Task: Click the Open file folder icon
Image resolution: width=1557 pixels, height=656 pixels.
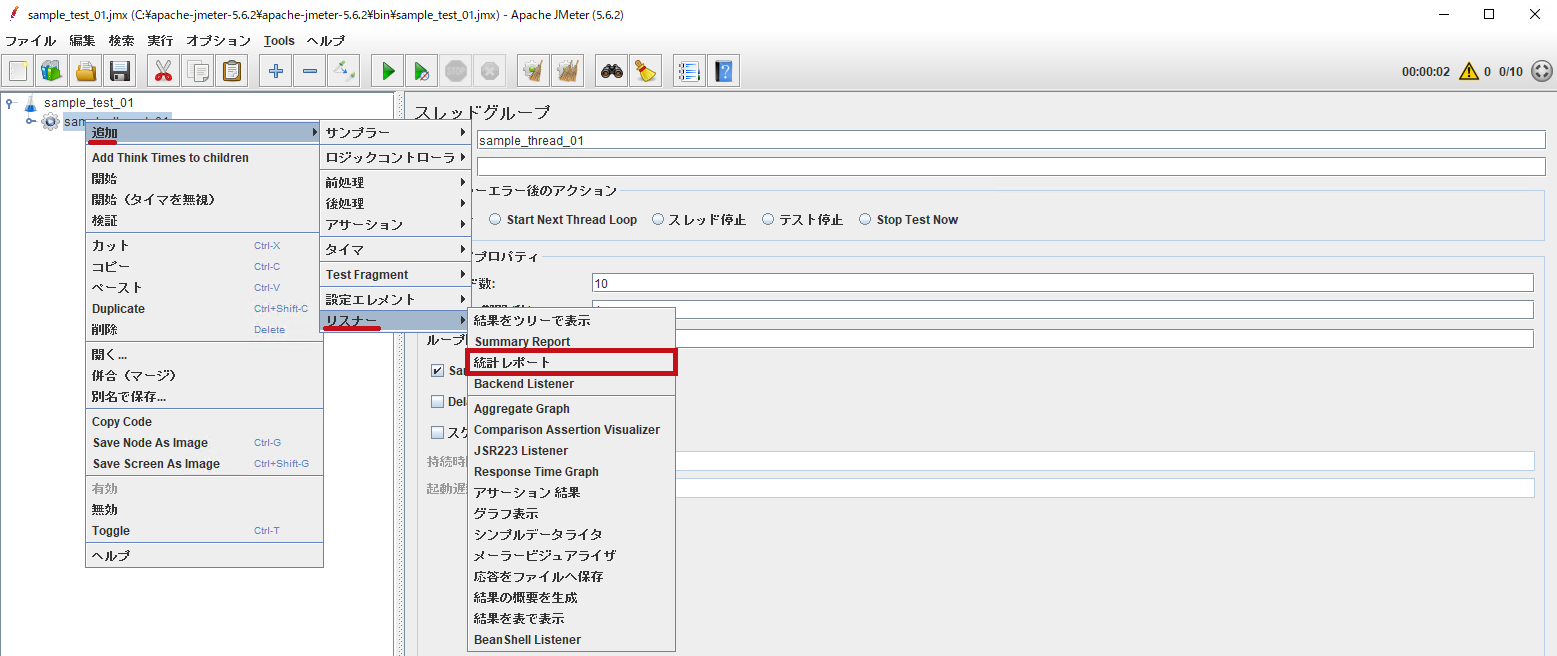Action: pyautogui.click(x=86, y=71)
